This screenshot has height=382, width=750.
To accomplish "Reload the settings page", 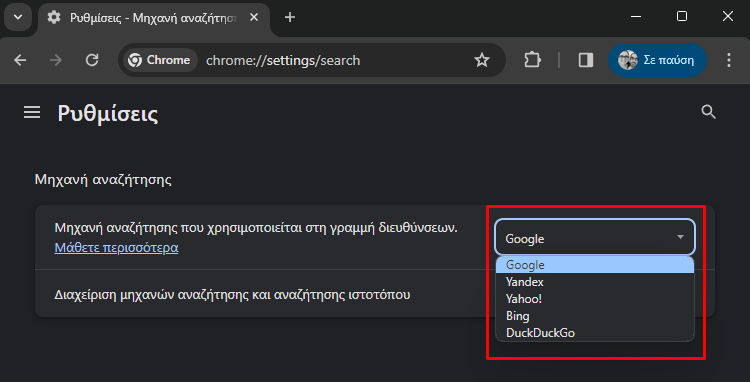I will click(92, 60).
